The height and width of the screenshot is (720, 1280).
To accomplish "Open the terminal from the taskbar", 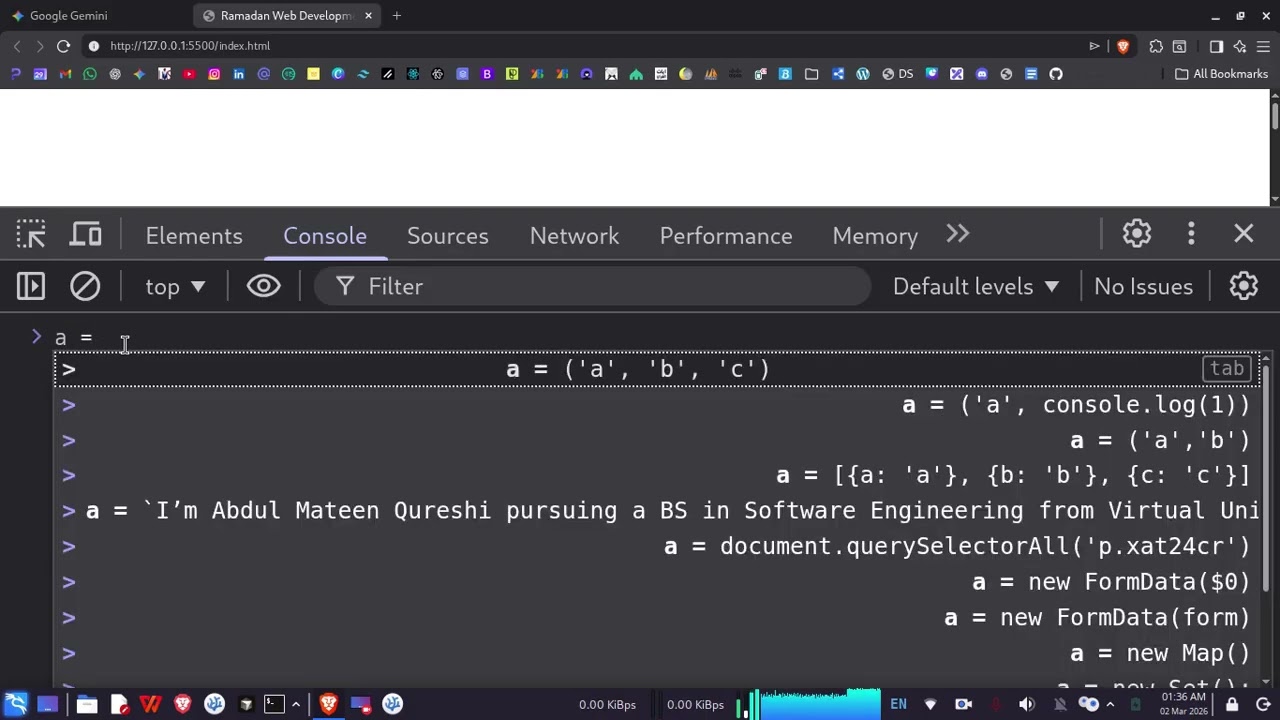I will [x=274, y=704].
